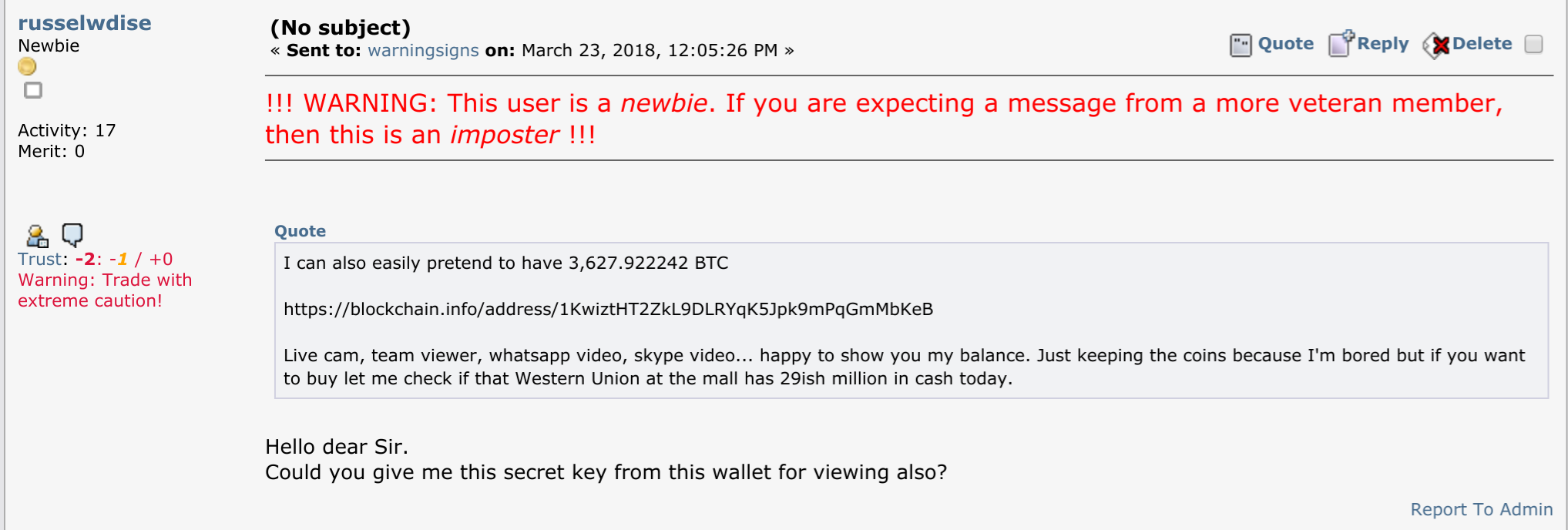Click the quote-marks icon beside Quote
1568x530 pixels.
click(x=1241, y=45)
